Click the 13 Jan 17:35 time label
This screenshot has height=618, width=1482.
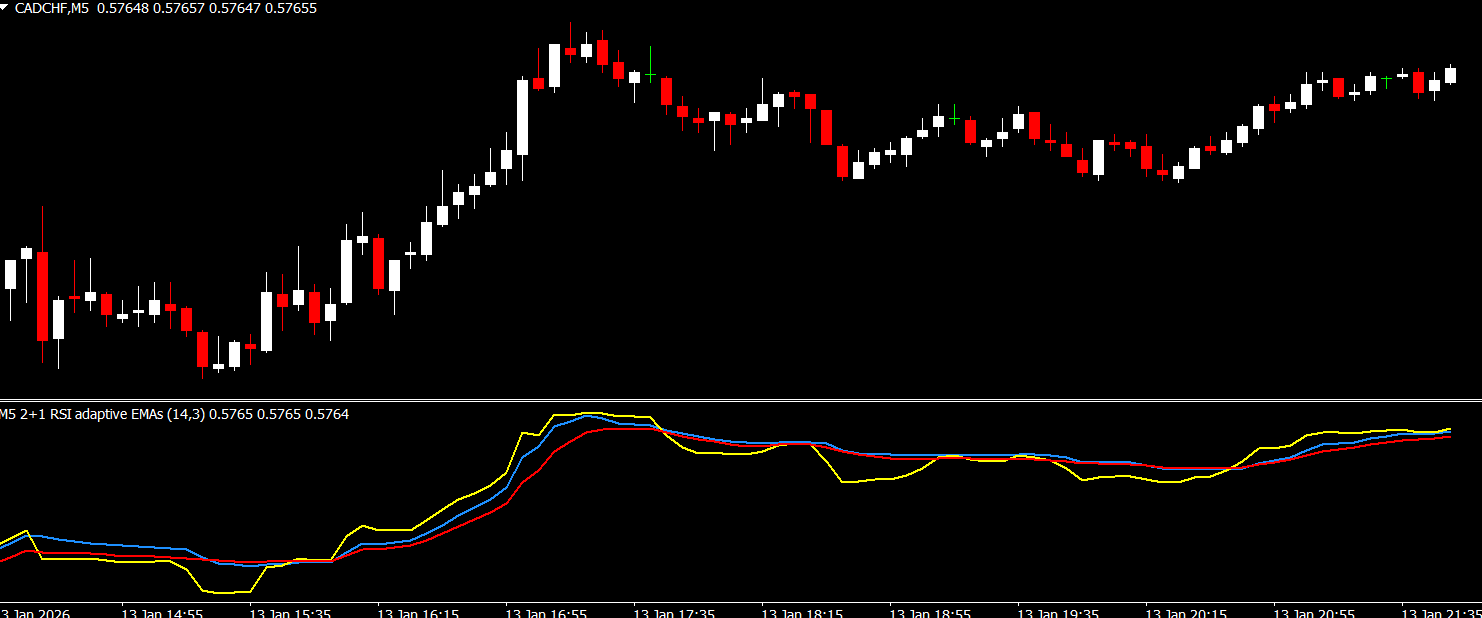point(674,610)
